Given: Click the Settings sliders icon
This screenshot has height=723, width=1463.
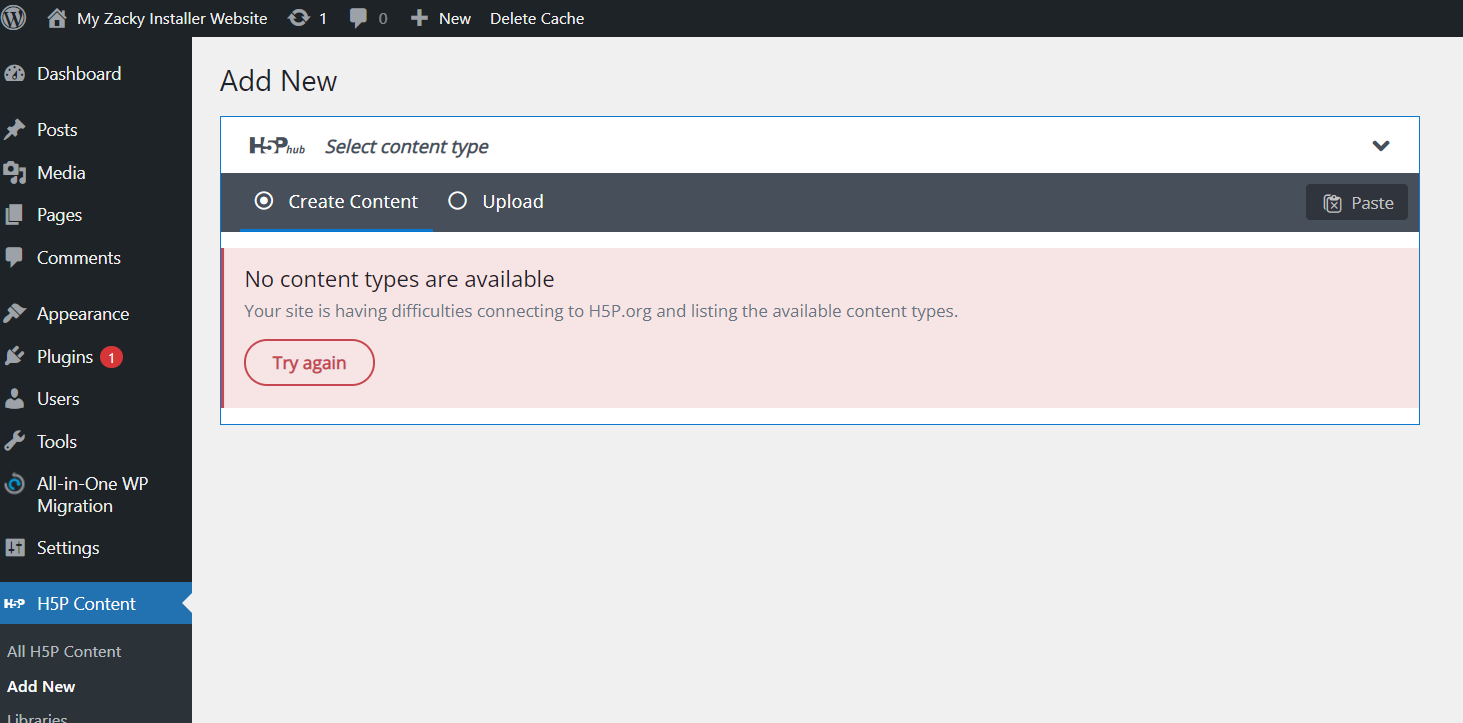Looking at the screenshot, I should pos(14,548).
